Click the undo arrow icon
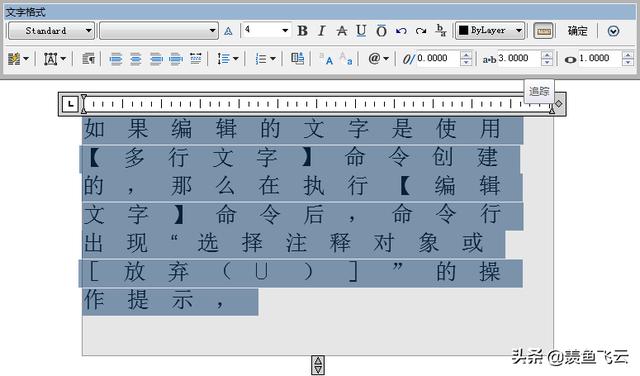 tap(401, 31)
